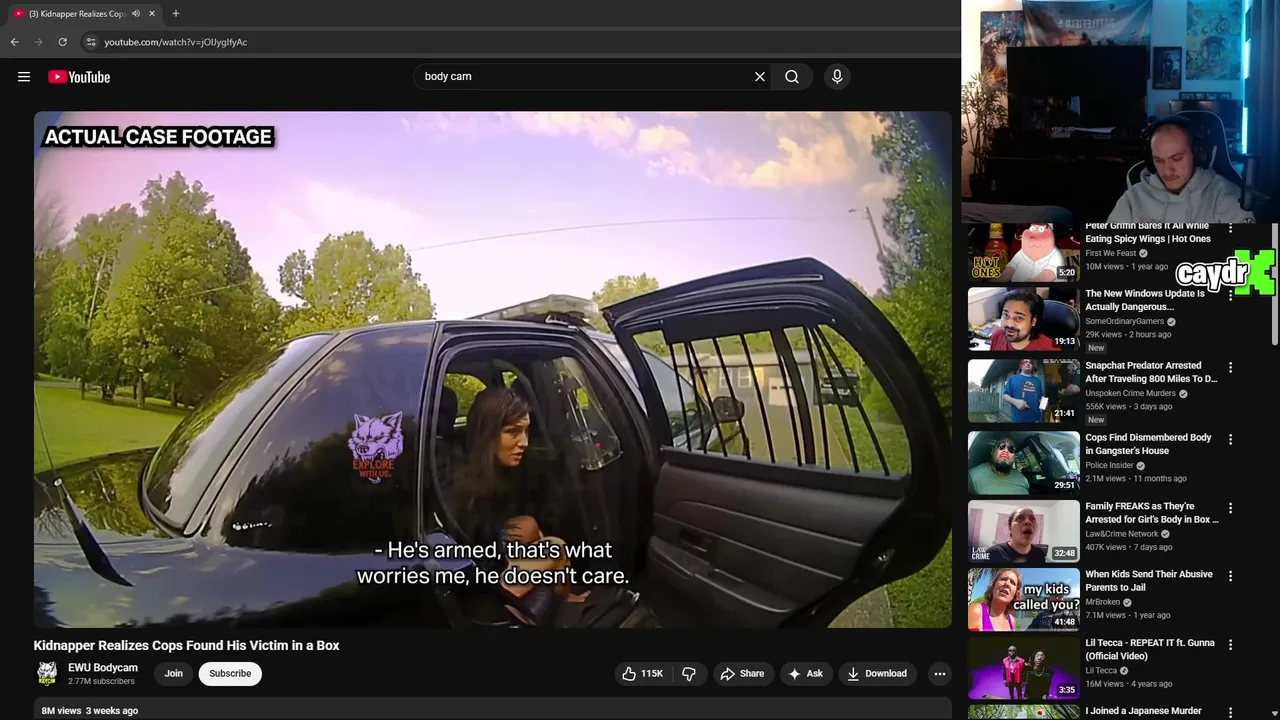Open options for Cops Find Dismembered Body video
This screenshot has width=1280, height=720.
pos(1230,439)
